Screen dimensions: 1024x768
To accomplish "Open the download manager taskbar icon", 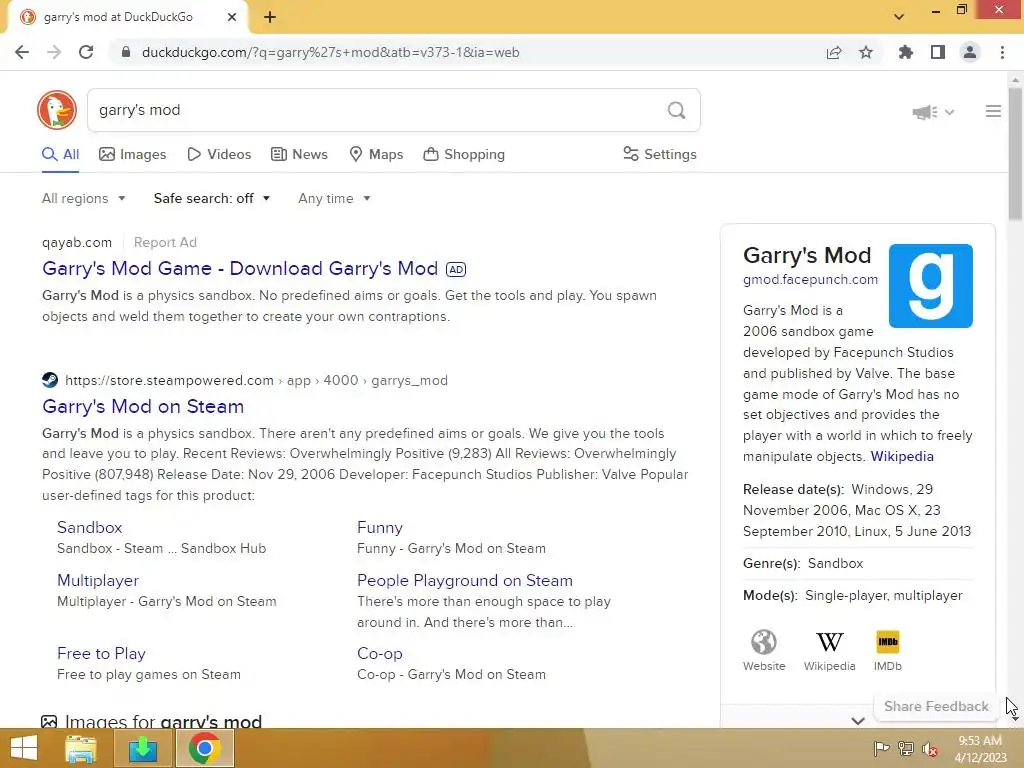I will 142,749.
